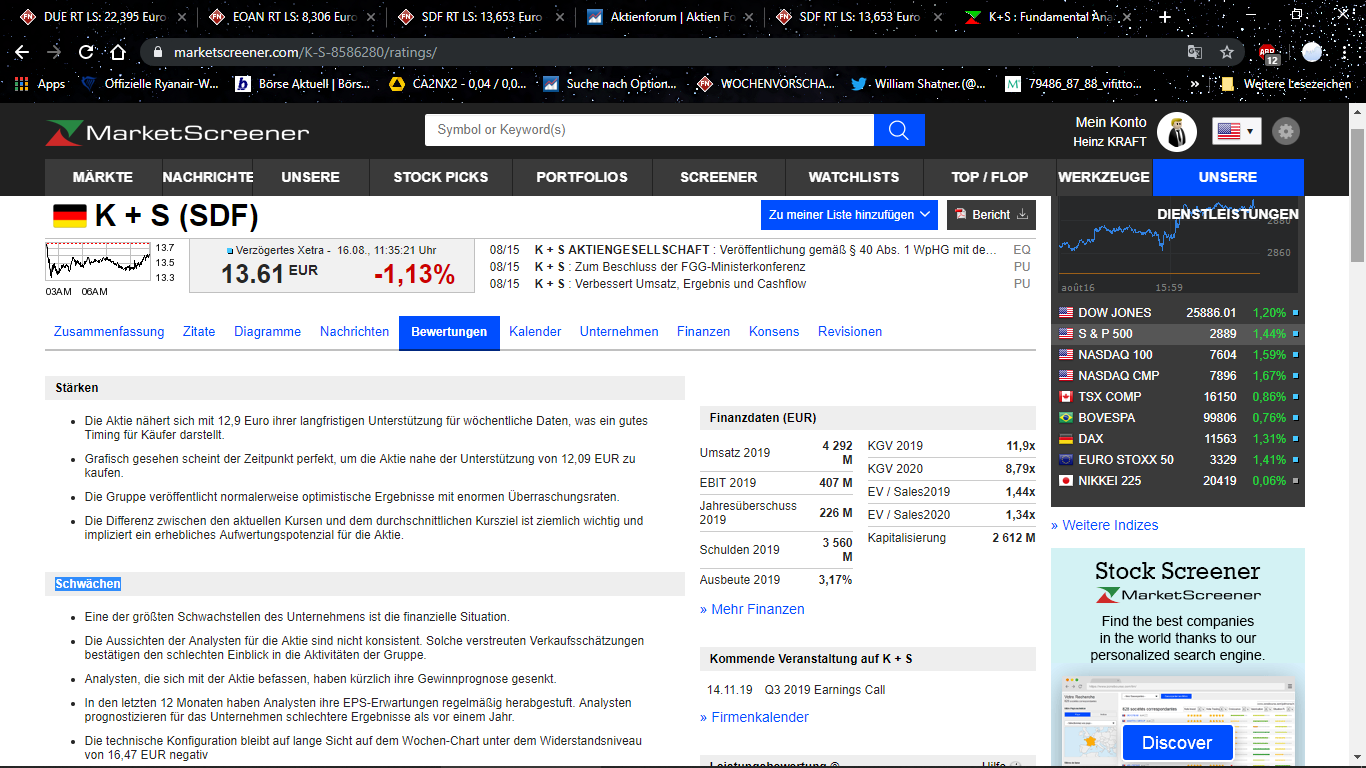Open the Konsens tab
The width and height of the screenshot is (1366, 768).
tap(774, 332)
